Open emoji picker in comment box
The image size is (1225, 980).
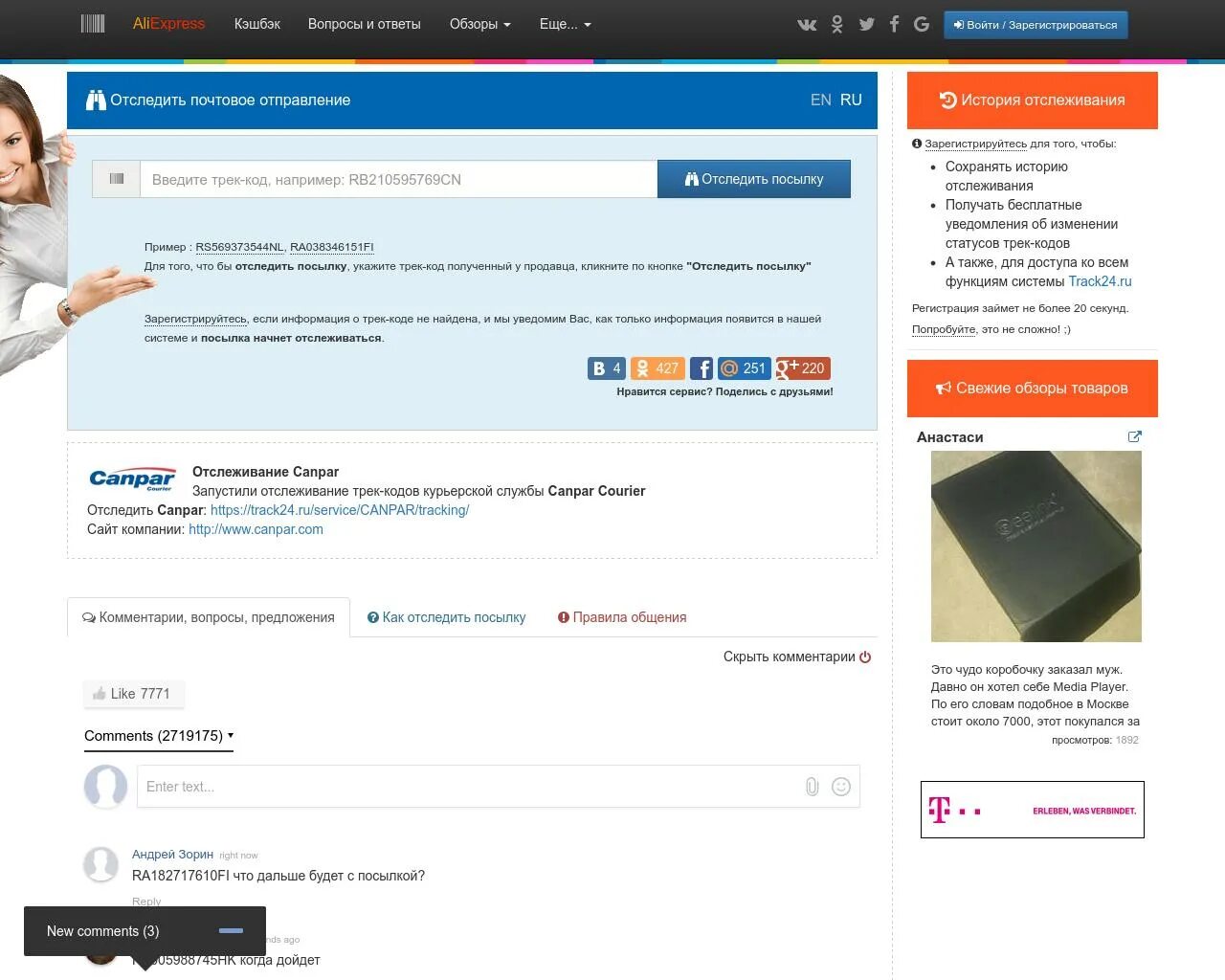(x=841, y=787)
